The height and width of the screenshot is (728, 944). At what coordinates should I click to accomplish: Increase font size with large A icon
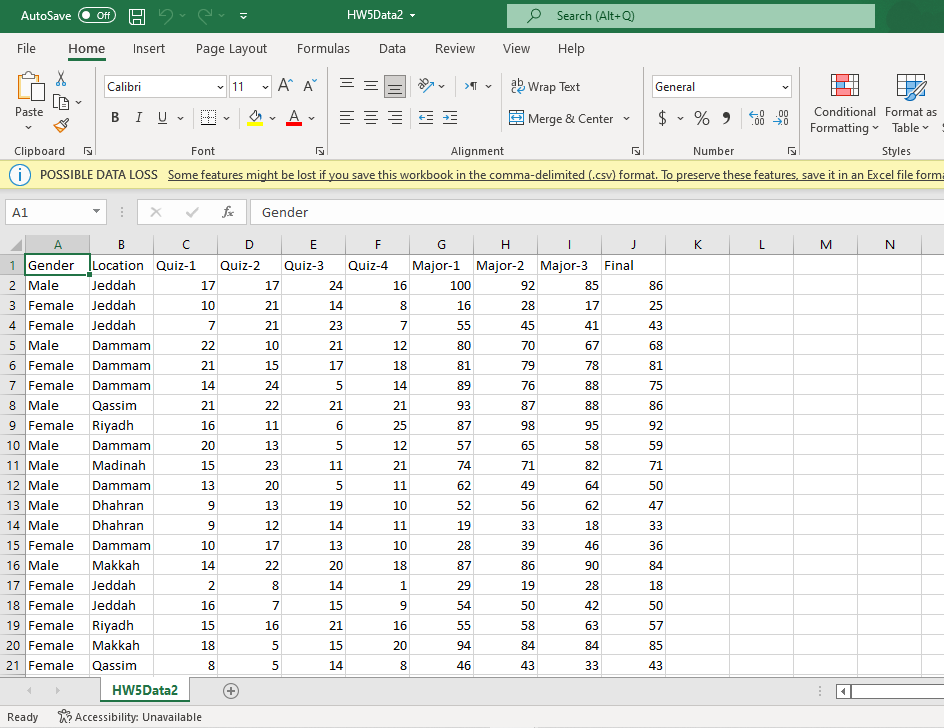click(x=285, y=86)
